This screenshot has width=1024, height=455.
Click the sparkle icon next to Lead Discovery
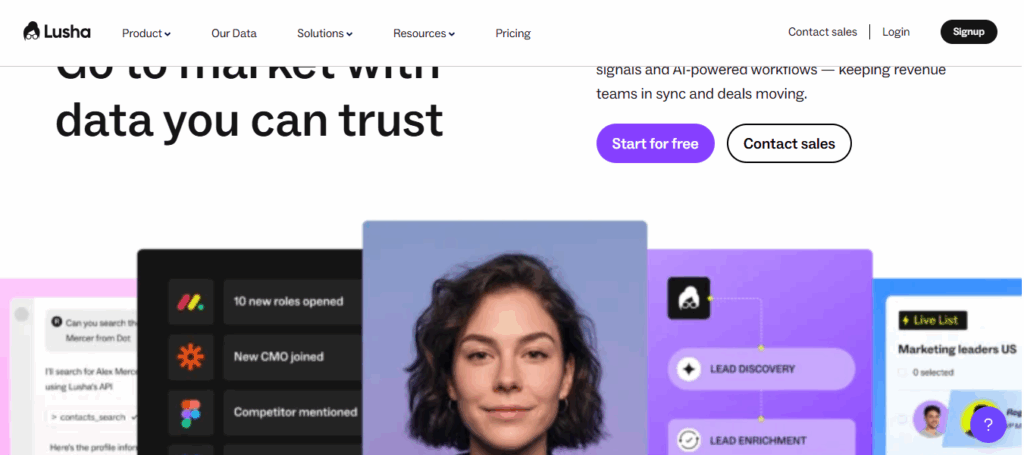(x=688, y=369)
